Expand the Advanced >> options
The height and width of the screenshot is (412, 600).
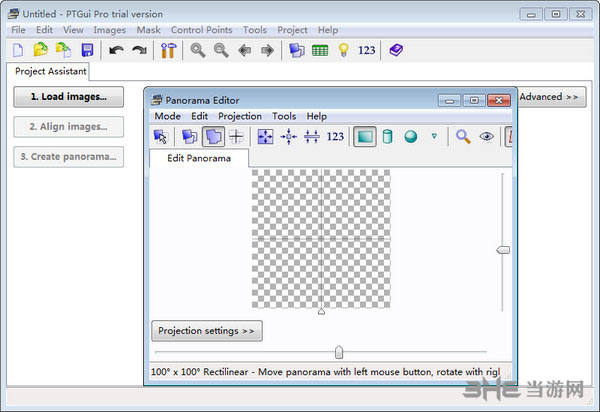click(x=548, y=97)
